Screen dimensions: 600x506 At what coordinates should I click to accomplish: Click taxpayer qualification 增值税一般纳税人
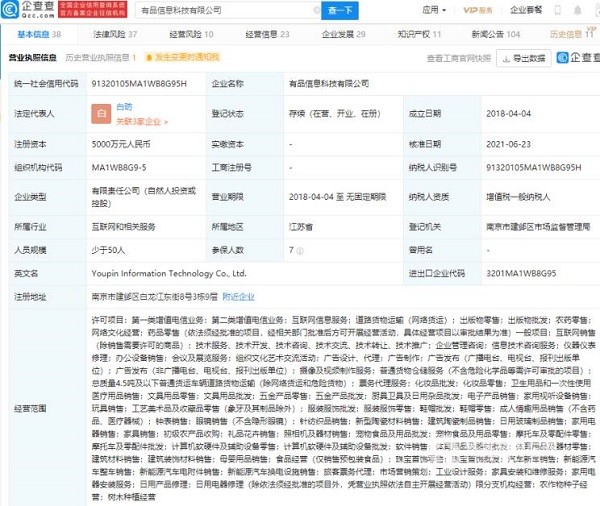click(518, 197)
